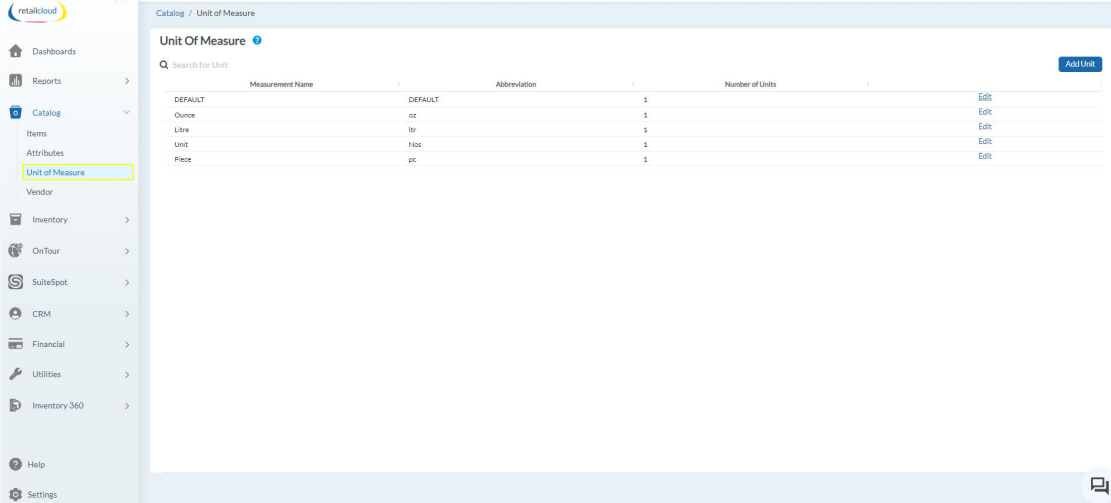Select Vendor from the Catalog submenu
This screenshot has width=1111, height=503.
[x=40, y=192]
